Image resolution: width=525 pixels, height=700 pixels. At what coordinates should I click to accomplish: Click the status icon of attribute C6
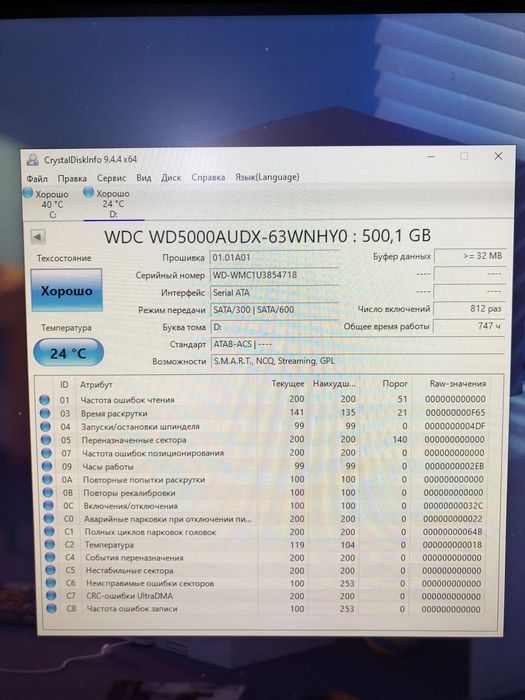click(x=51, y=583)
